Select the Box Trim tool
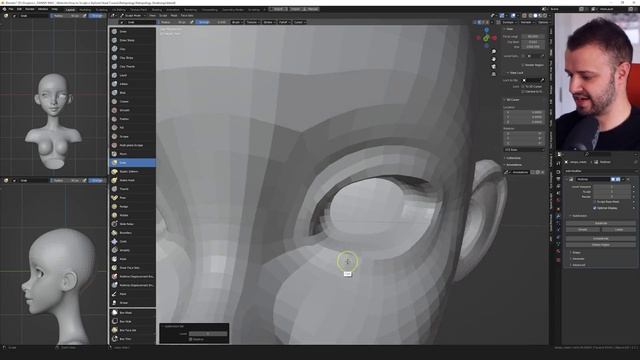The width and height of the screenshot is (640, 360). tap(132, 339)
